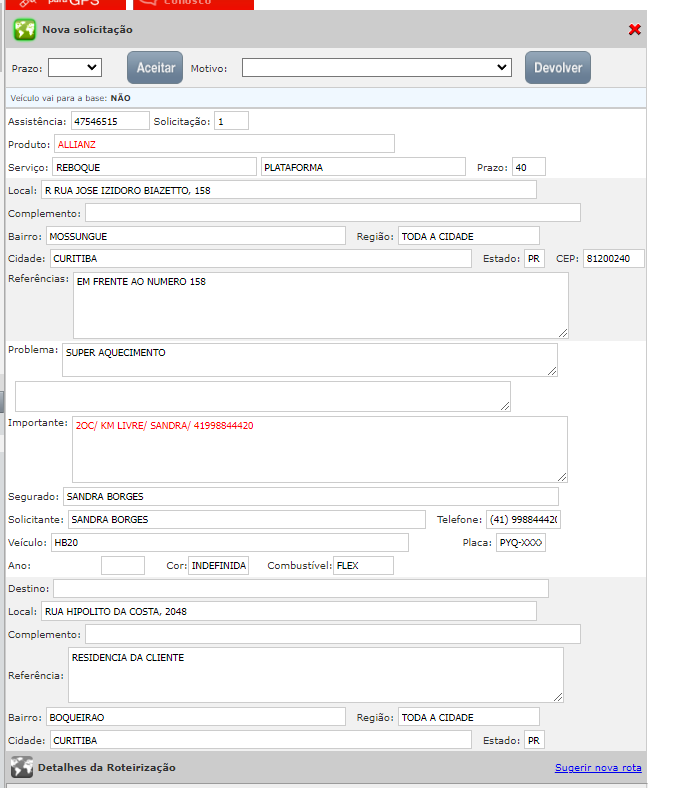This screenshot has width=673, height=788.
Task: Open the Prazo dropdown
Action: [x=75, y=68]
